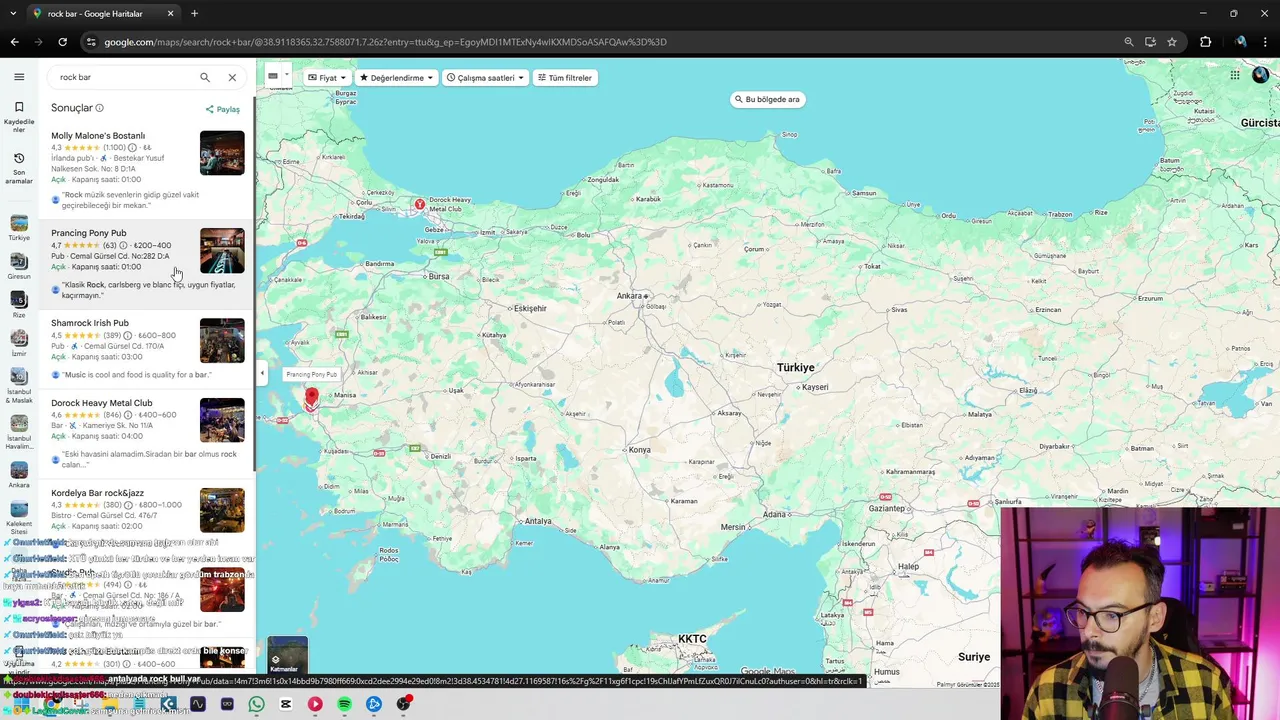
Task: Close the rock bar Google Haritalar tab
Action: click(170, 13)
